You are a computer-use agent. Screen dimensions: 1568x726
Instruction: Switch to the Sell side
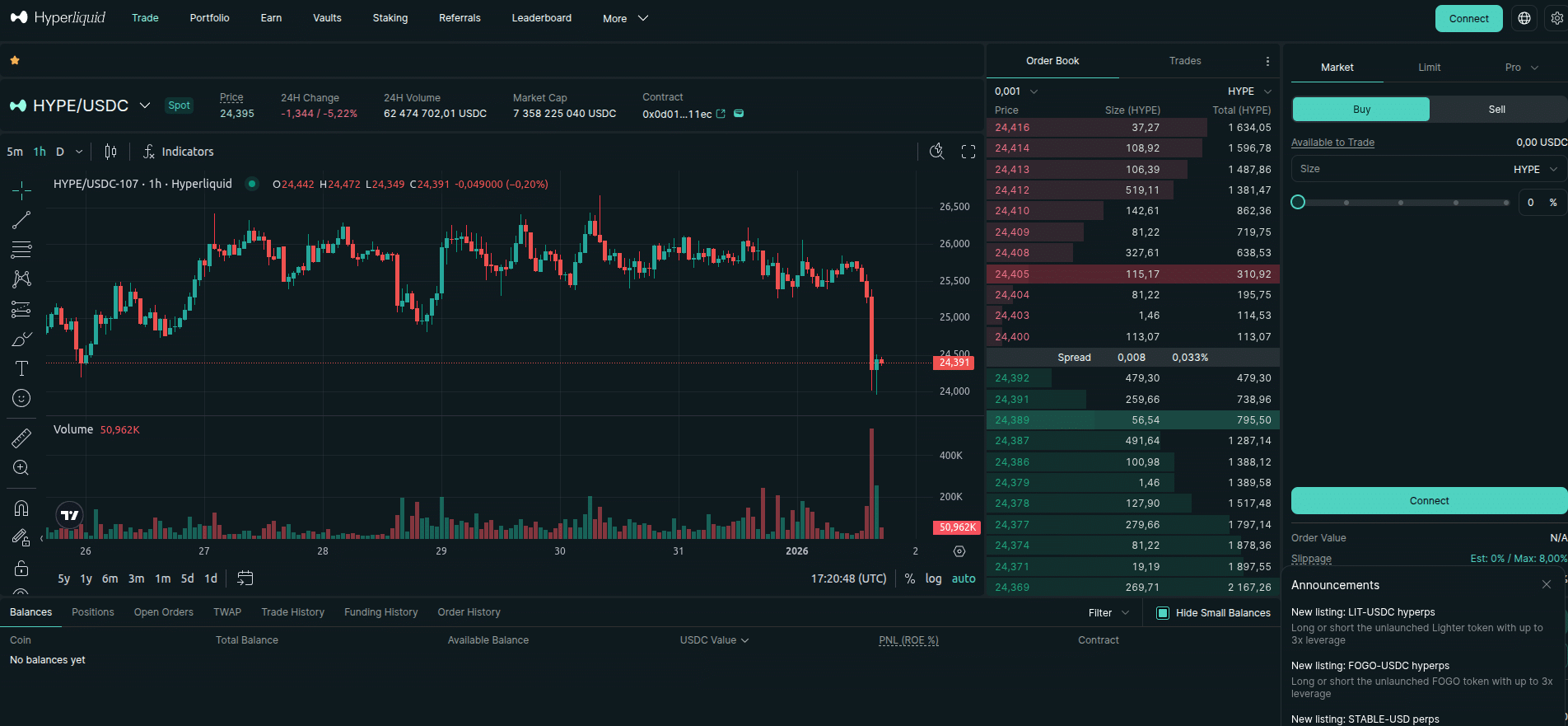tap(1496, 110)
